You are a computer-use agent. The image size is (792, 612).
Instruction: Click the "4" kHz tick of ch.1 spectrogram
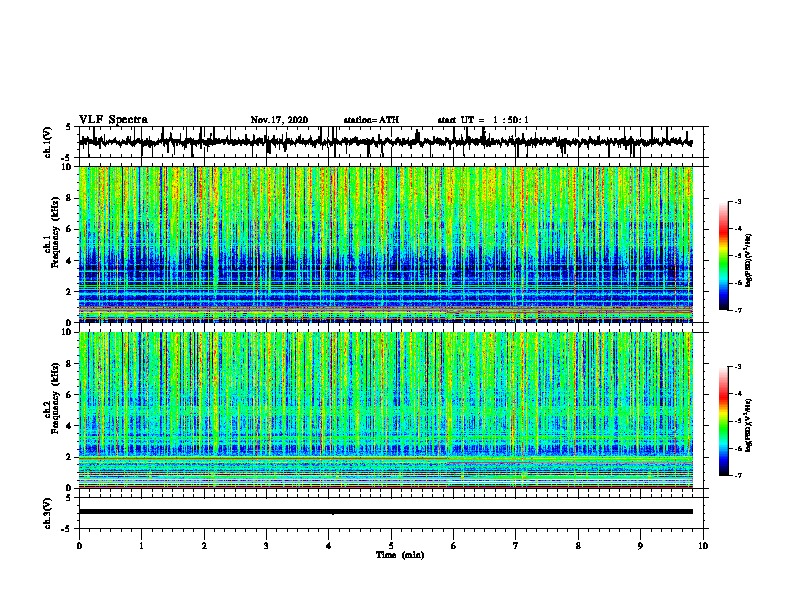click(70, 261)
